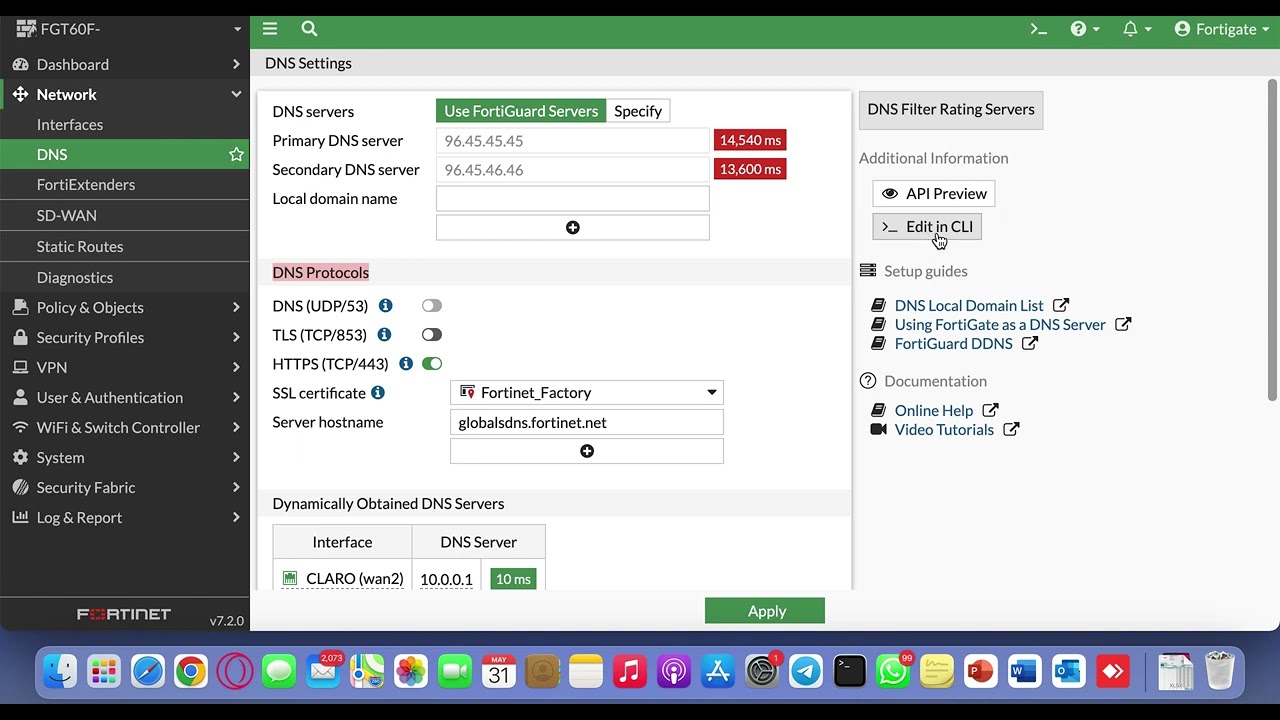Select Use FortiGuard Servers option
This screenshot has height=720, width=1280.
521,111
